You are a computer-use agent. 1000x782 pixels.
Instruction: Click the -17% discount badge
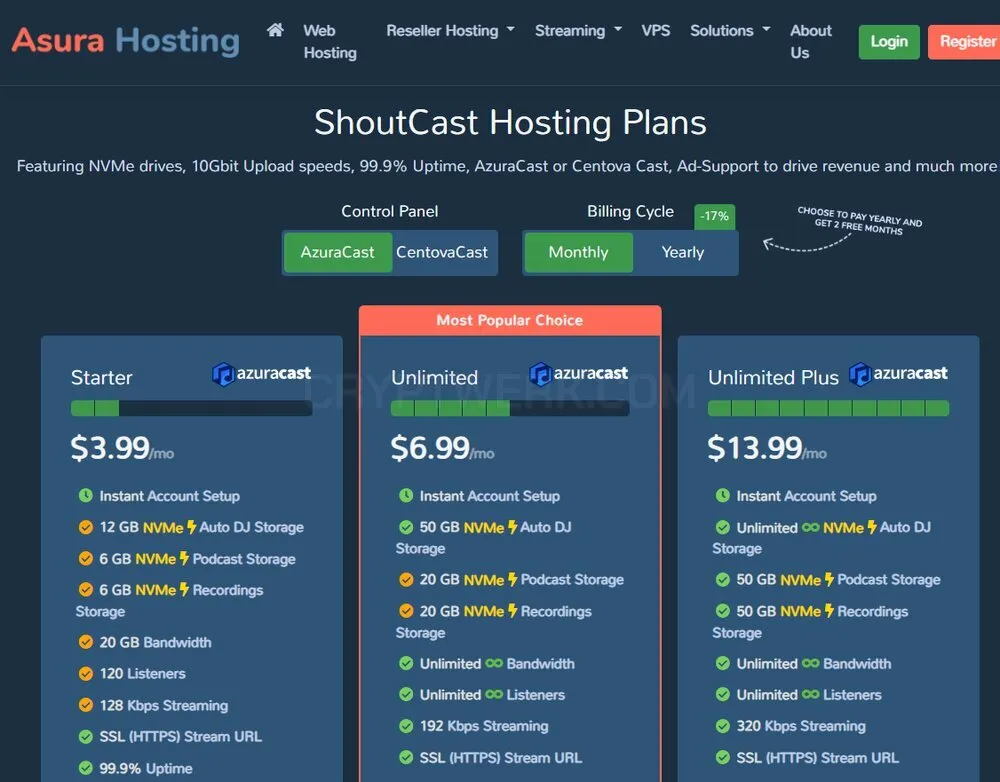coord(714,216)
